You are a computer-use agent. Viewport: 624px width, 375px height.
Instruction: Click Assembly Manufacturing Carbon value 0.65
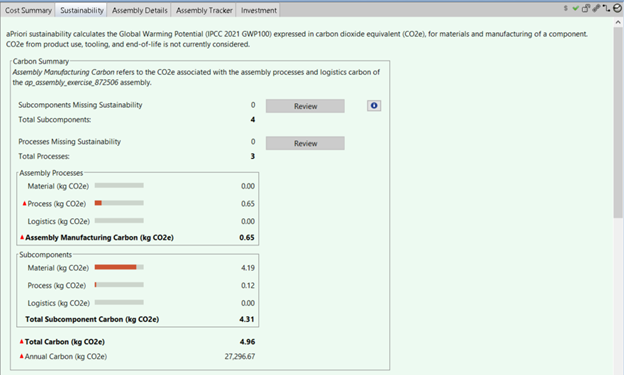pos(247,237)
